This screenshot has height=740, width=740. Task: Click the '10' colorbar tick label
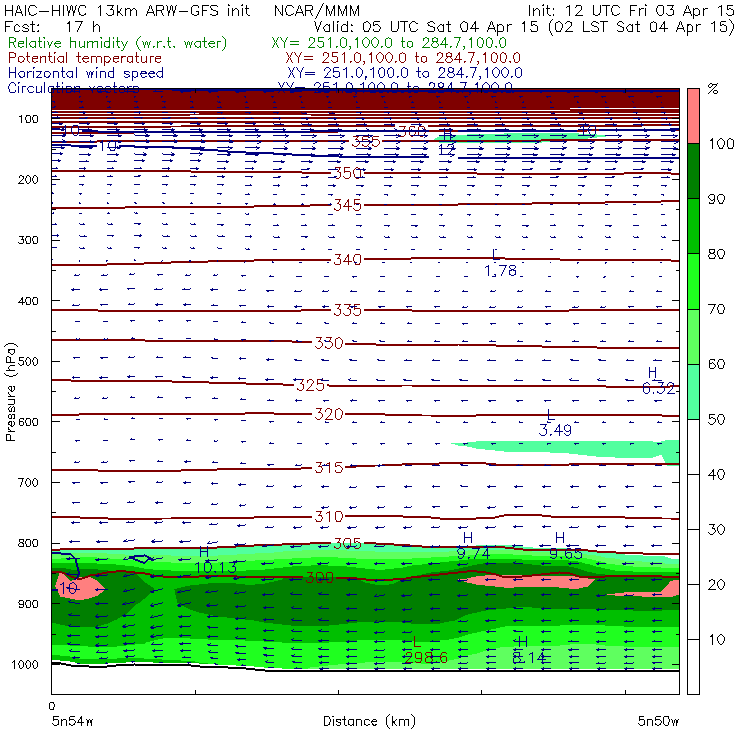click(x=716, y=640)
